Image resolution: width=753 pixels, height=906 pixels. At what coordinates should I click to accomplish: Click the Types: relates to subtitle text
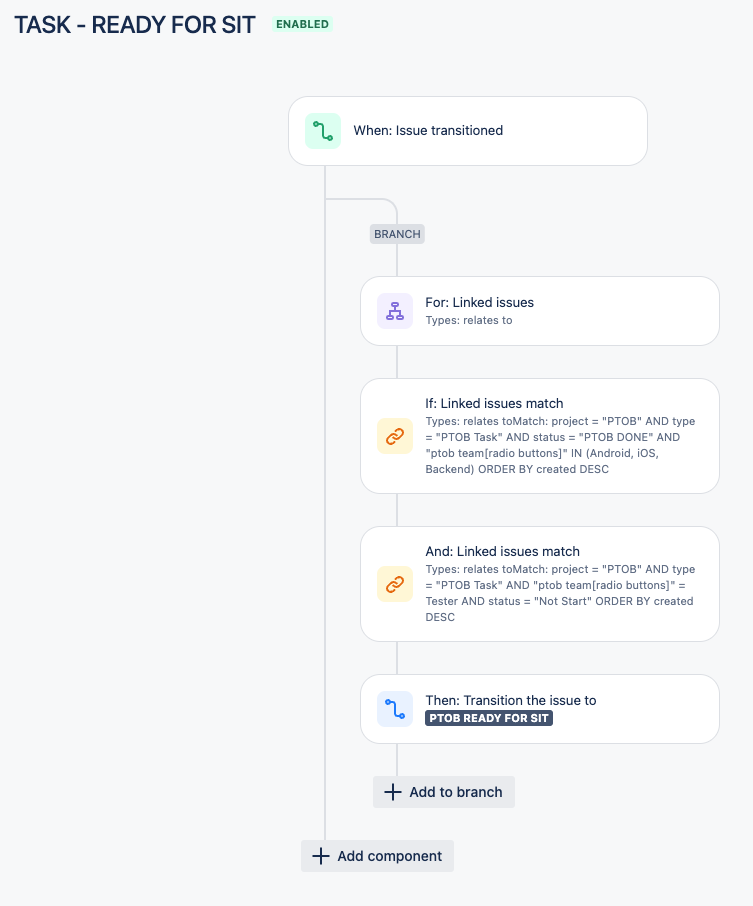pos(469,320)
